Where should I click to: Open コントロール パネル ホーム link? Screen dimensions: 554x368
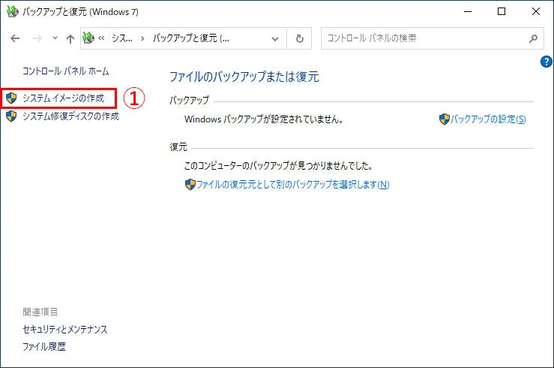(66, 71)
